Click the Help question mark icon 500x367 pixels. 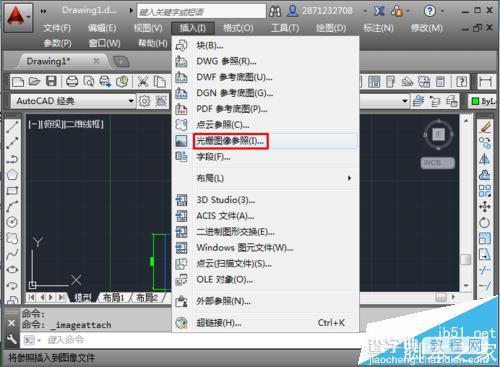pos(430,11)
